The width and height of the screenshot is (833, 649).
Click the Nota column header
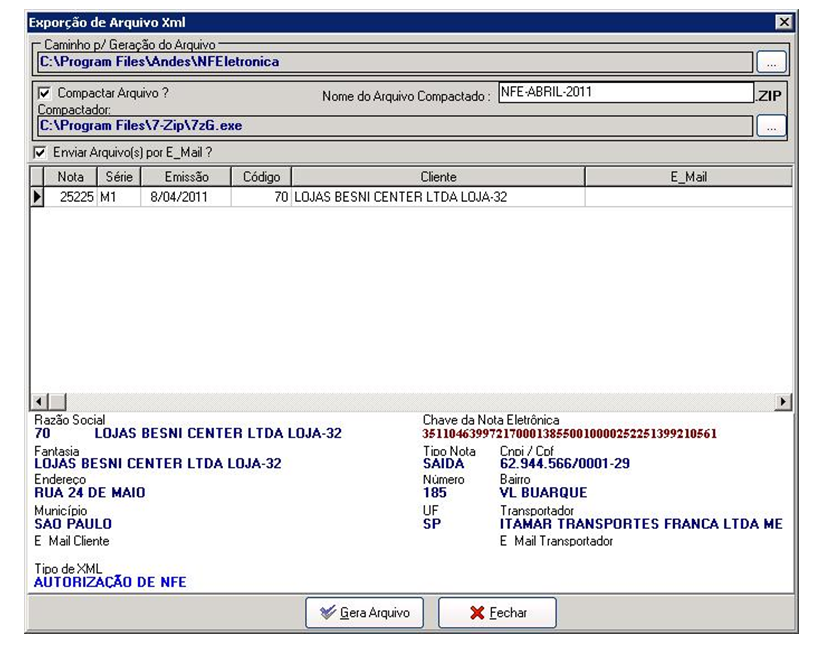pyautogui.click(x=71, y=177)
